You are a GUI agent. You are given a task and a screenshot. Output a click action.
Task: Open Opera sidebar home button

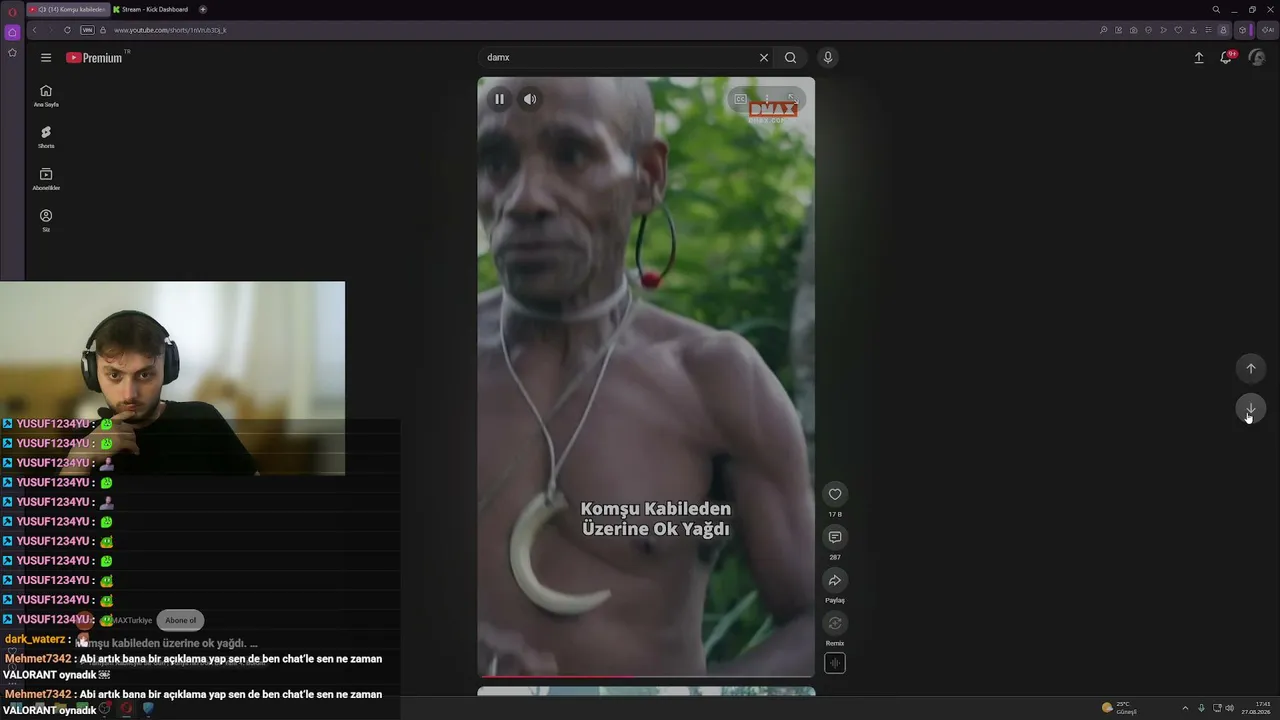[x=12, y=32]
